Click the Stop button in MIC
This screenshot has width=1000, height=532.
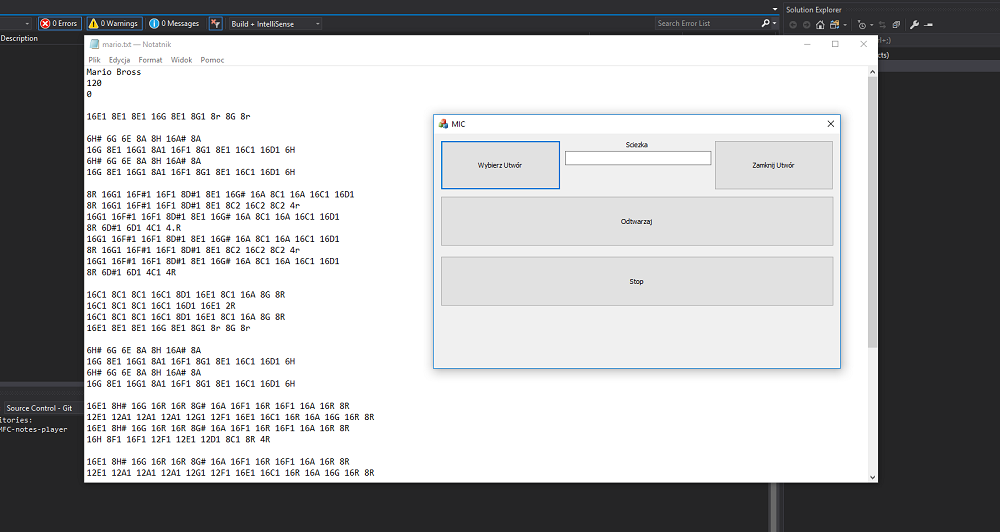(636, 282)
